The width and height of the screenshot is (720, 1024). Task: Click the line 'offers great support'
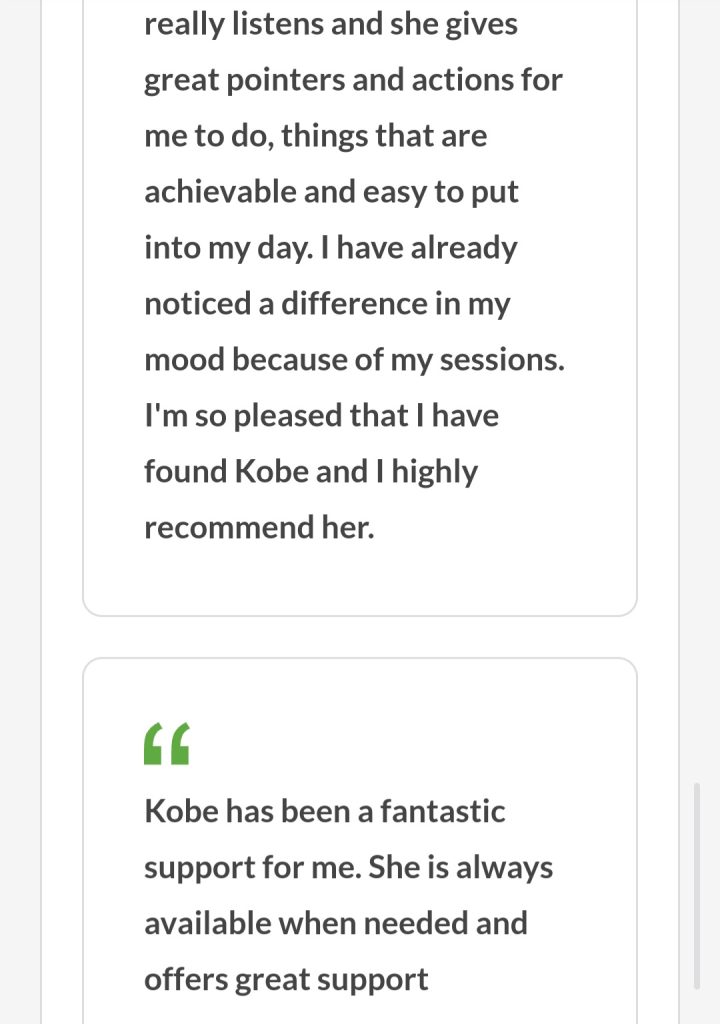286,979
